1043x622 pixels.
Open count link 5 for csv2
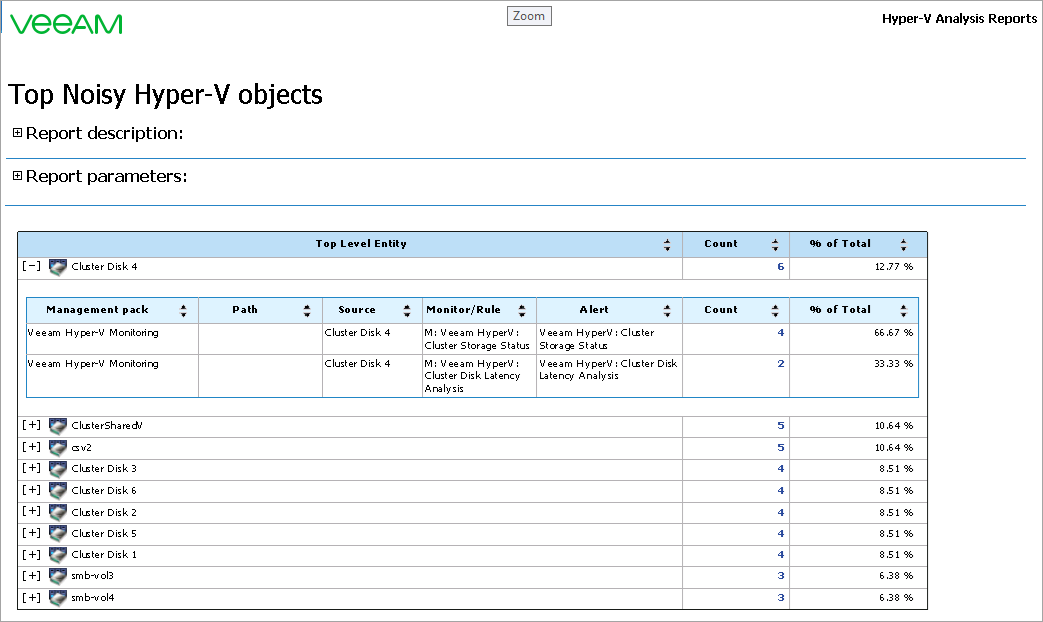pos(781,448)
